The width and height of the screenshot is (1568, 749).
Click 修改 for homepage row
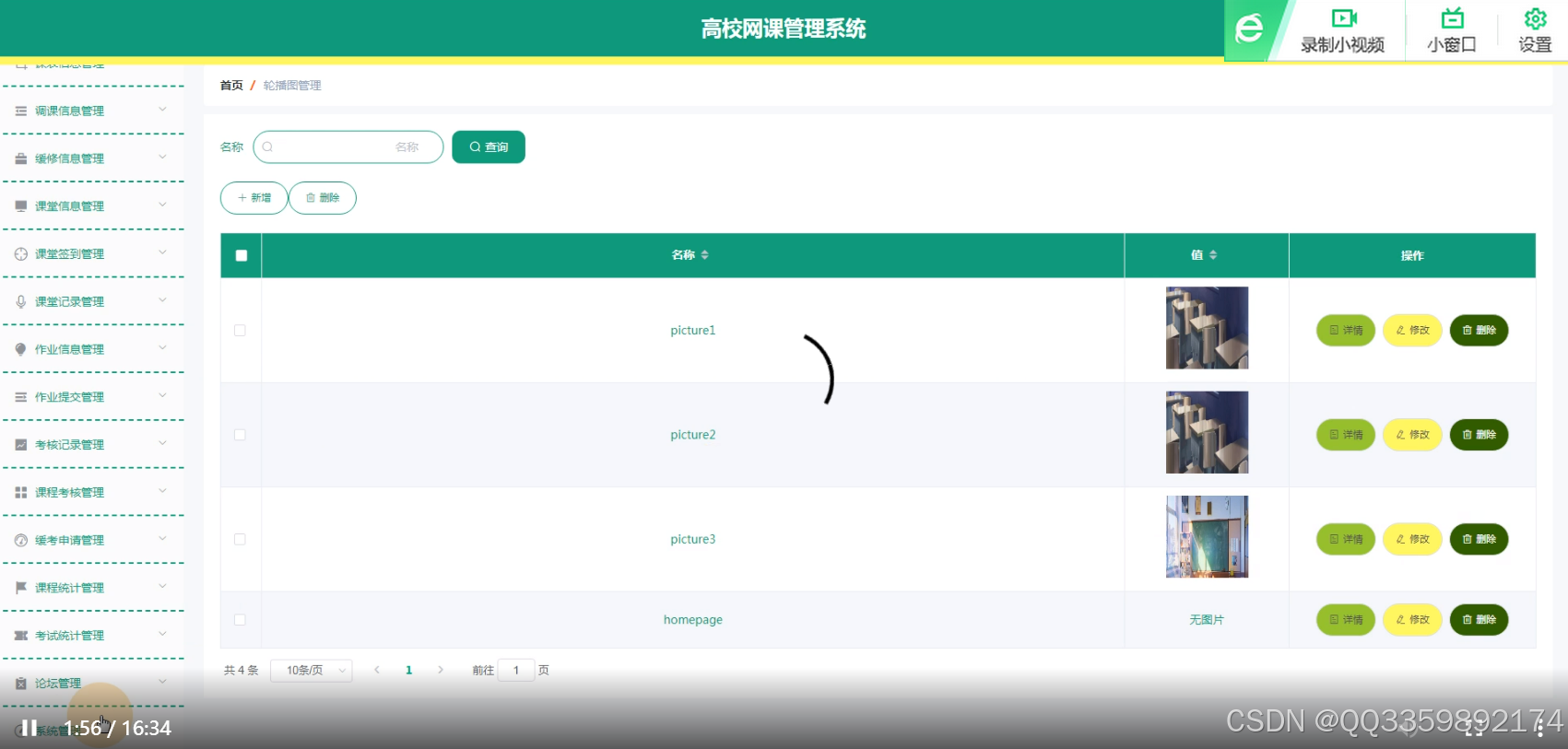point(1412,620)
